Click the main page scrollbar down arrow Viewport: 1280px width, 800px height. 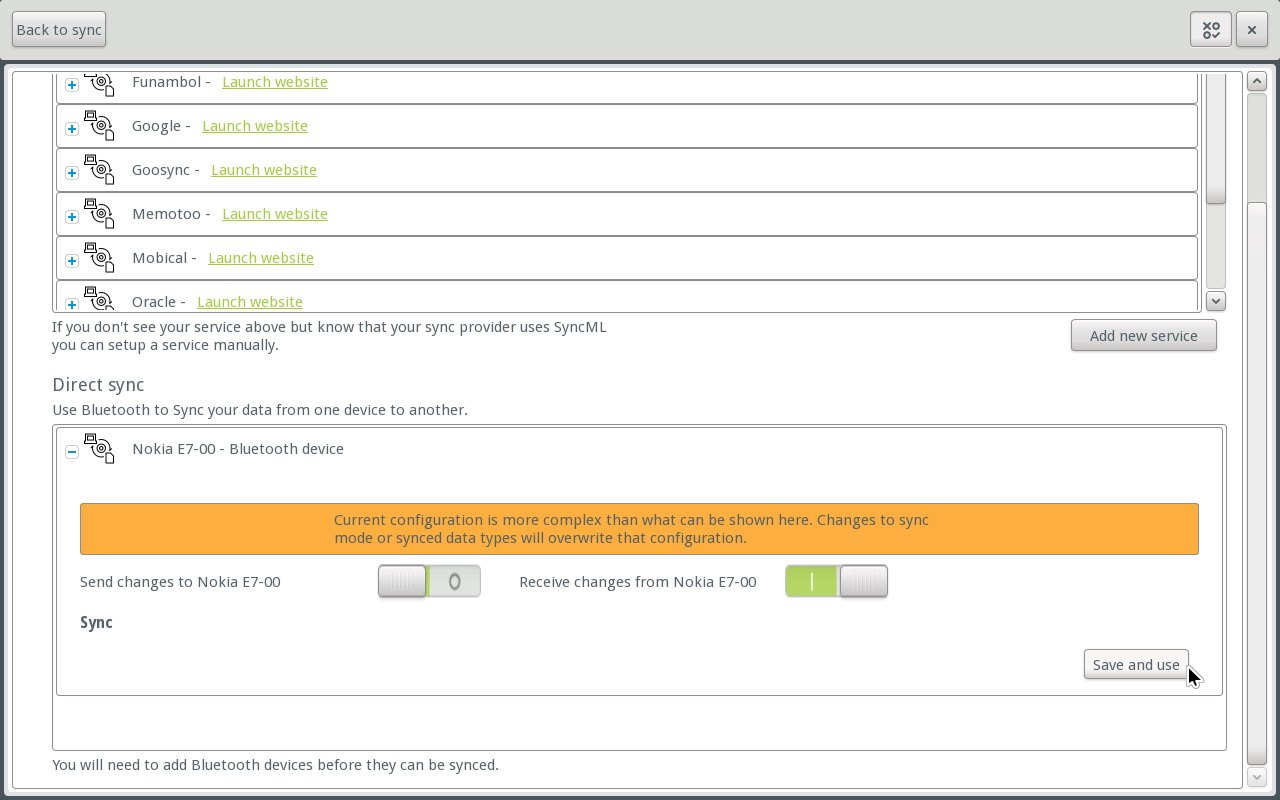click(1257, 777)
